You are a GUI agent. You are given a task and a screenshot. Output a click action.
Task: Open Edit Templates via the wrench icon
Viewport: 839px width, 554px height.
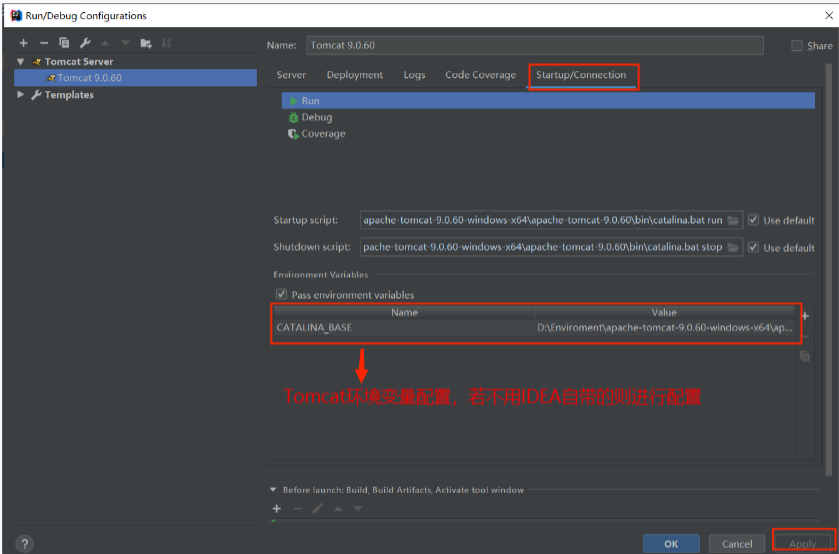click(x=85, y=43)
